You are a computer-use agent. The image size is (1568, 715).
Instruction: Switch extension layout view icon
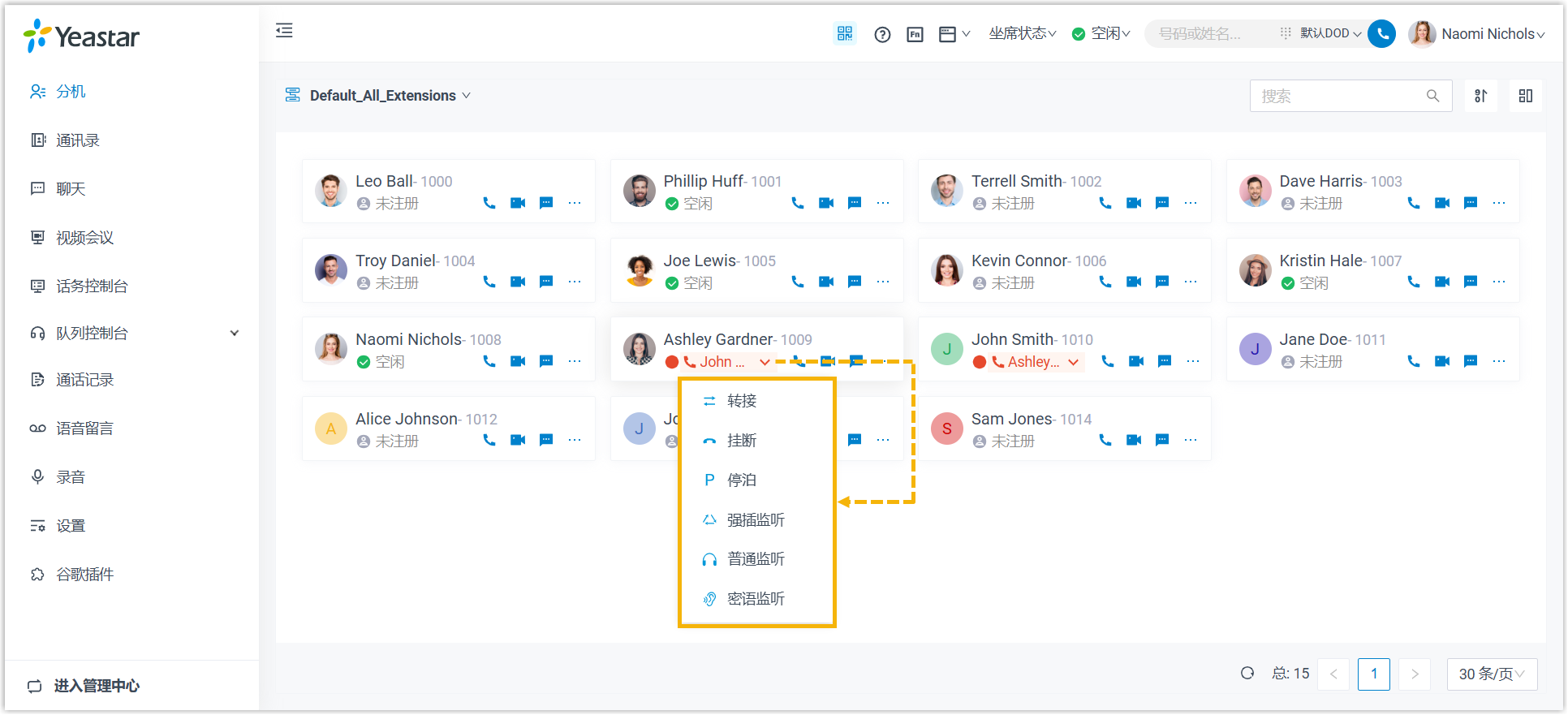pos(1526,96)
